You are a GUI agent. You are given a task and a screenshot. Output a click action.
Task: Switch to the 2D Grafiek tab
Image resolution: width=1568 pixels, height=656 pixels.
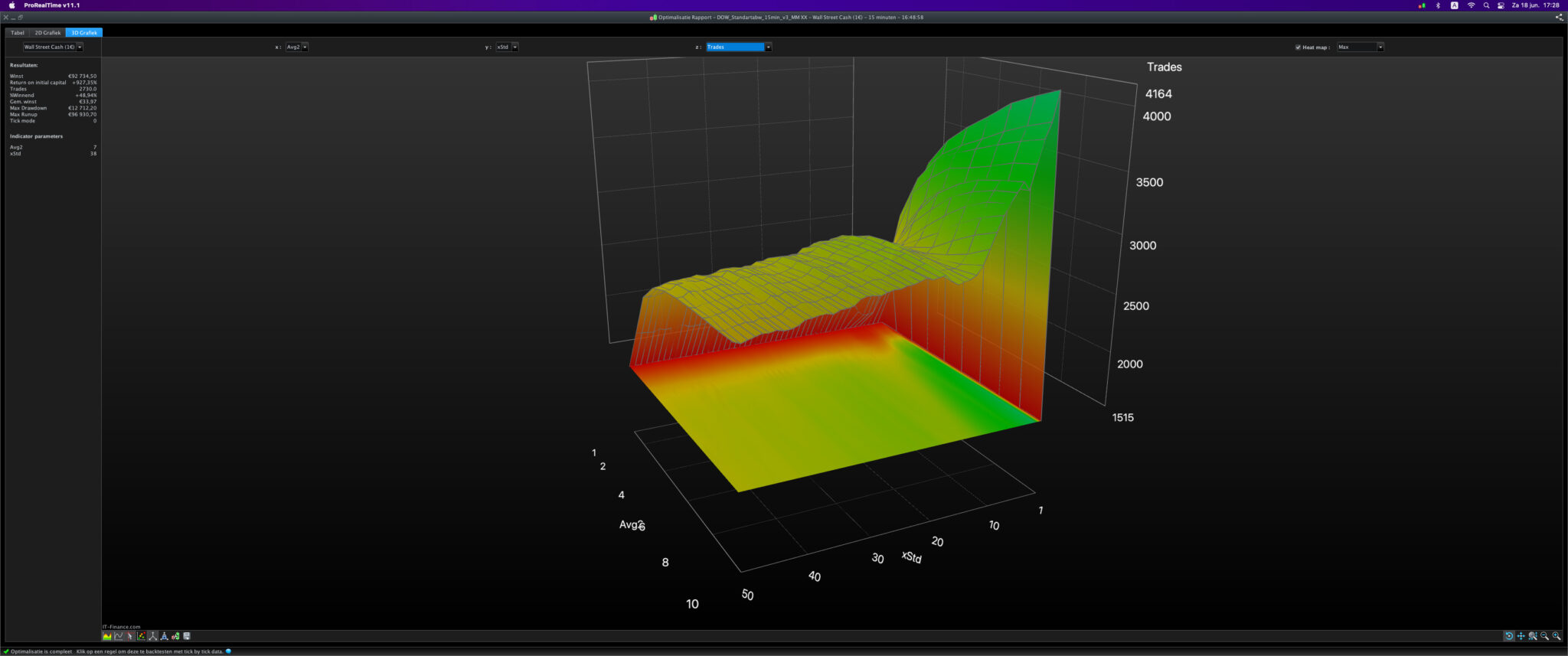coord(47,33)
